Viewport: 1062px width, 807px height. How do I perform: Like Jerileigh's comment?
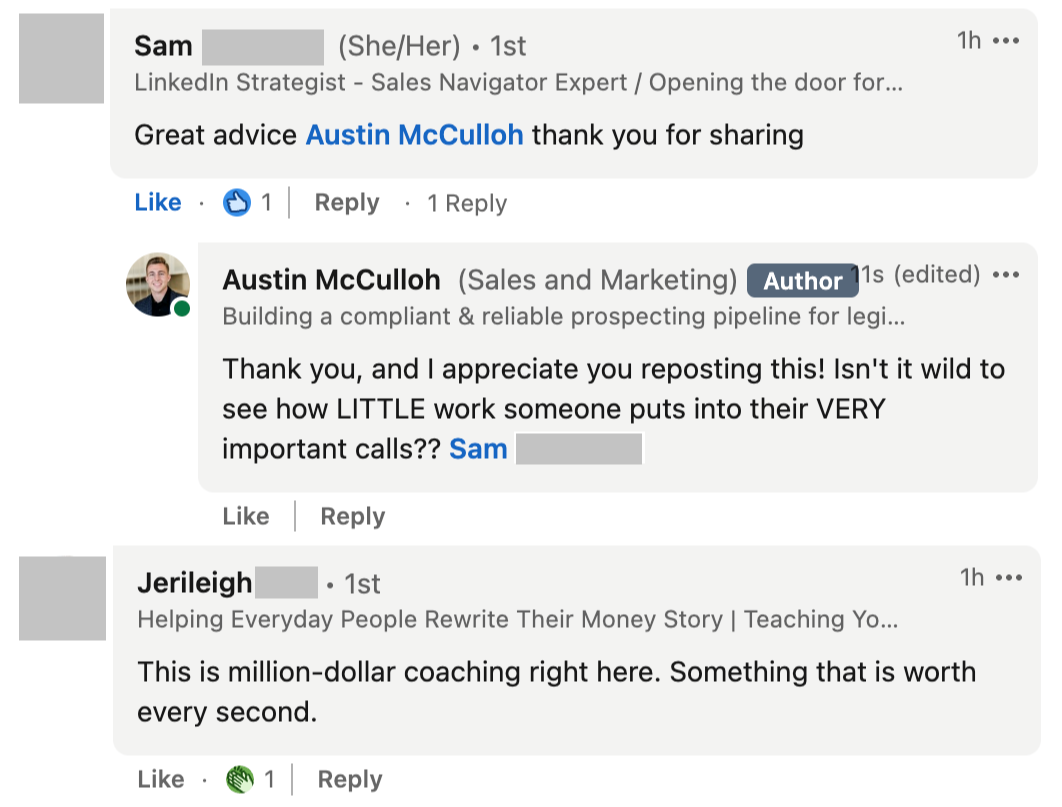161,779
